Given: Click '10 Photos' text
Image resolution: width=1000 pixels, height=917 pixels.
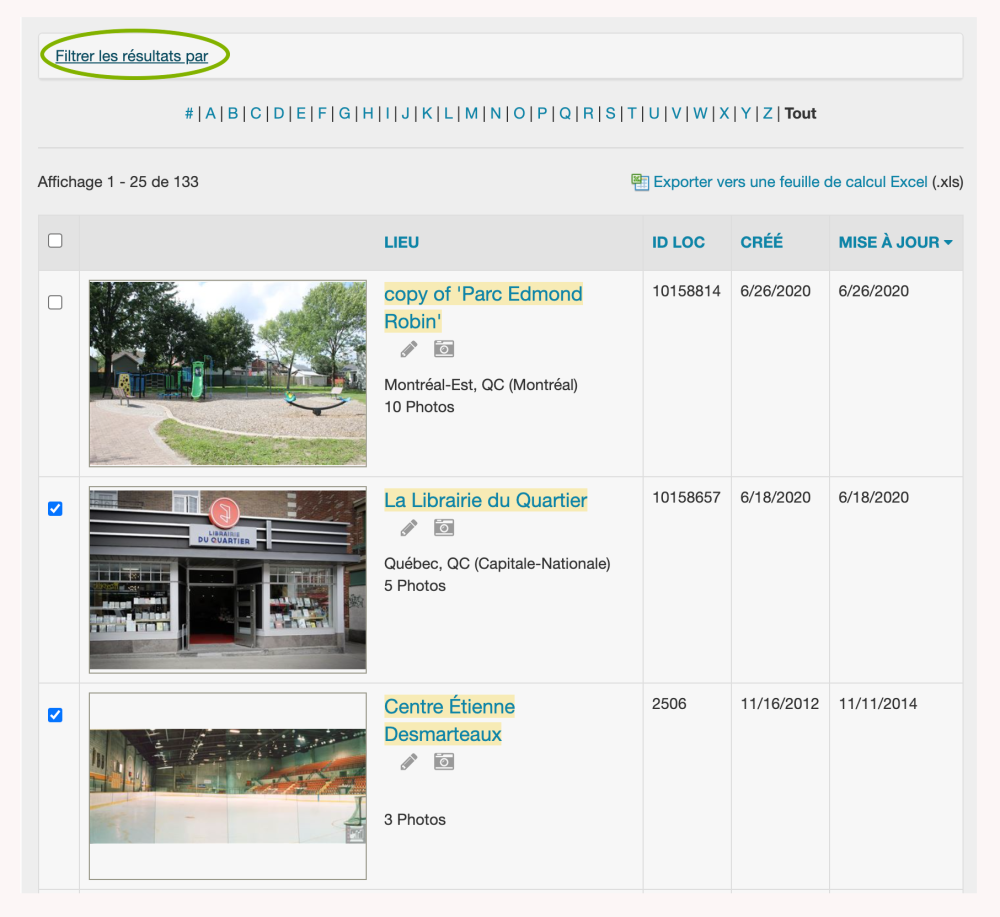Looking at the screenshot, I should click(419, 407).
